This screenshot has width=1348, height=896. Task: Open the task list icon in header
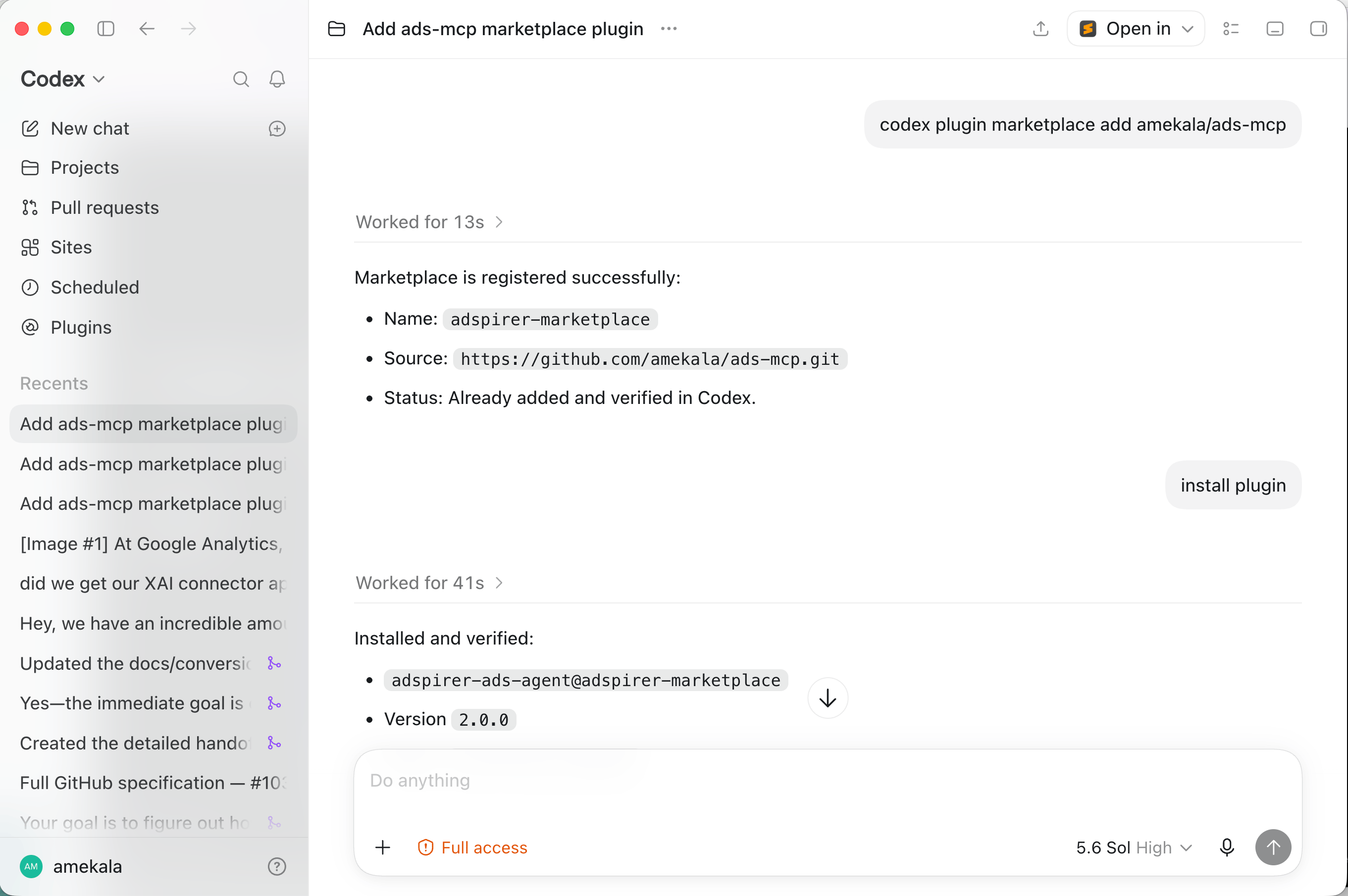pos(1231,29)
